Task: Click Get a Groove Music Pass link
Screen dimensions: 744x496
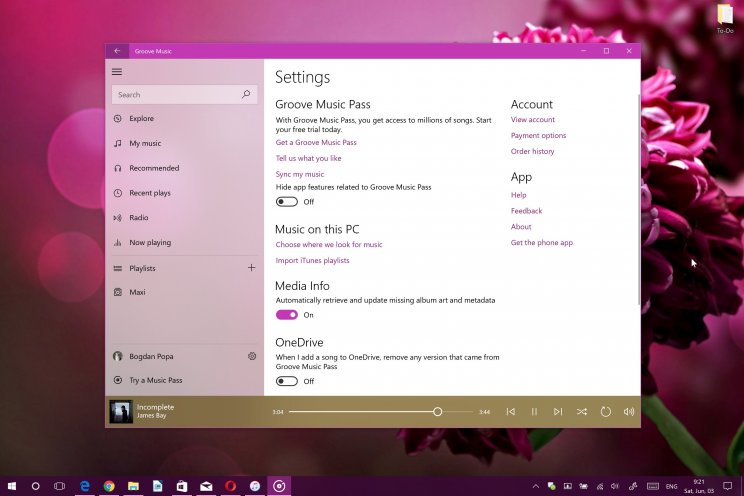Action: coord(316,142)
